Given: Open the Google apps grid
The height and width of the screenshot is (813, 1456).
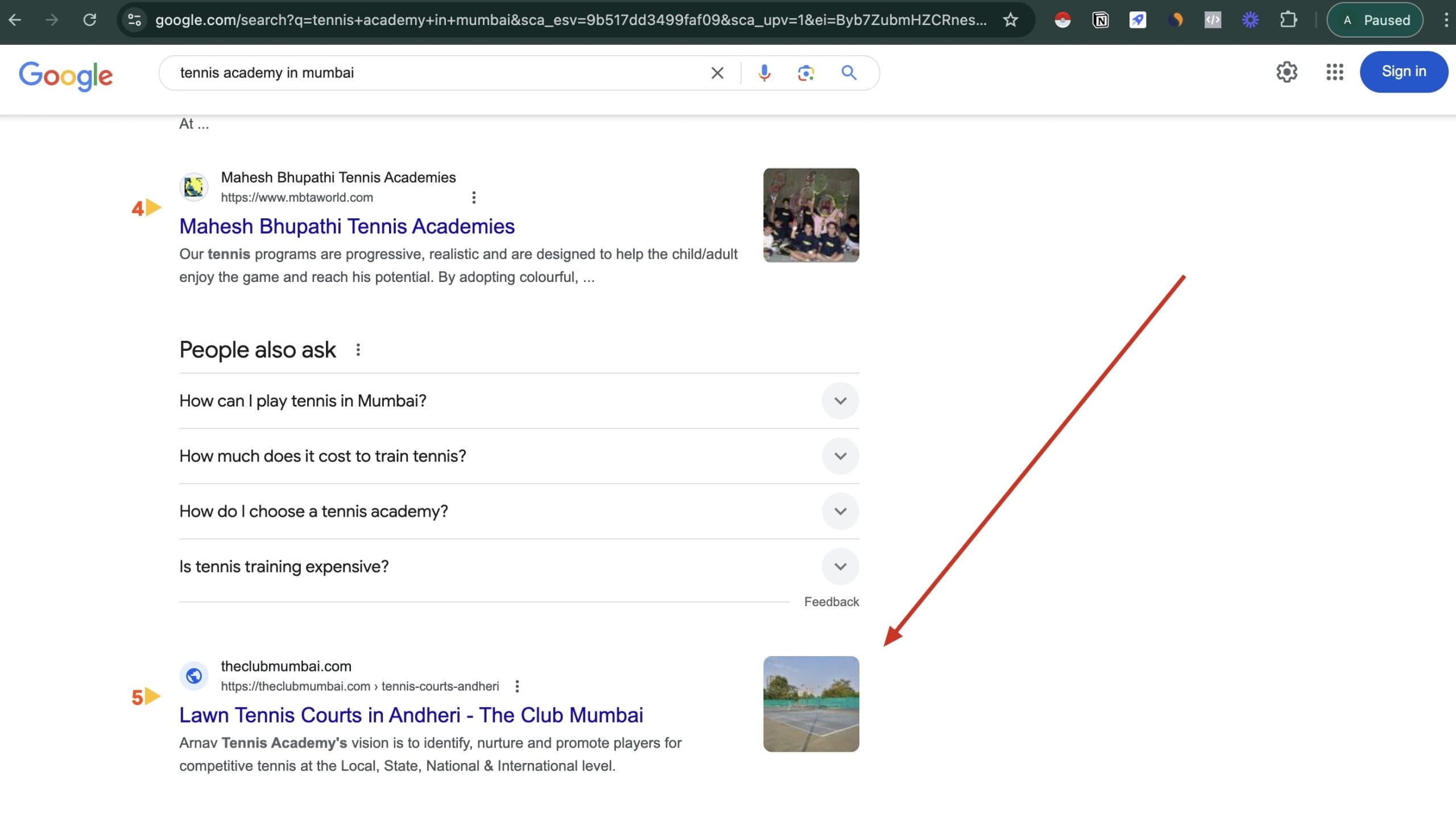Looking at the screenshot, I should (1334, 72).
